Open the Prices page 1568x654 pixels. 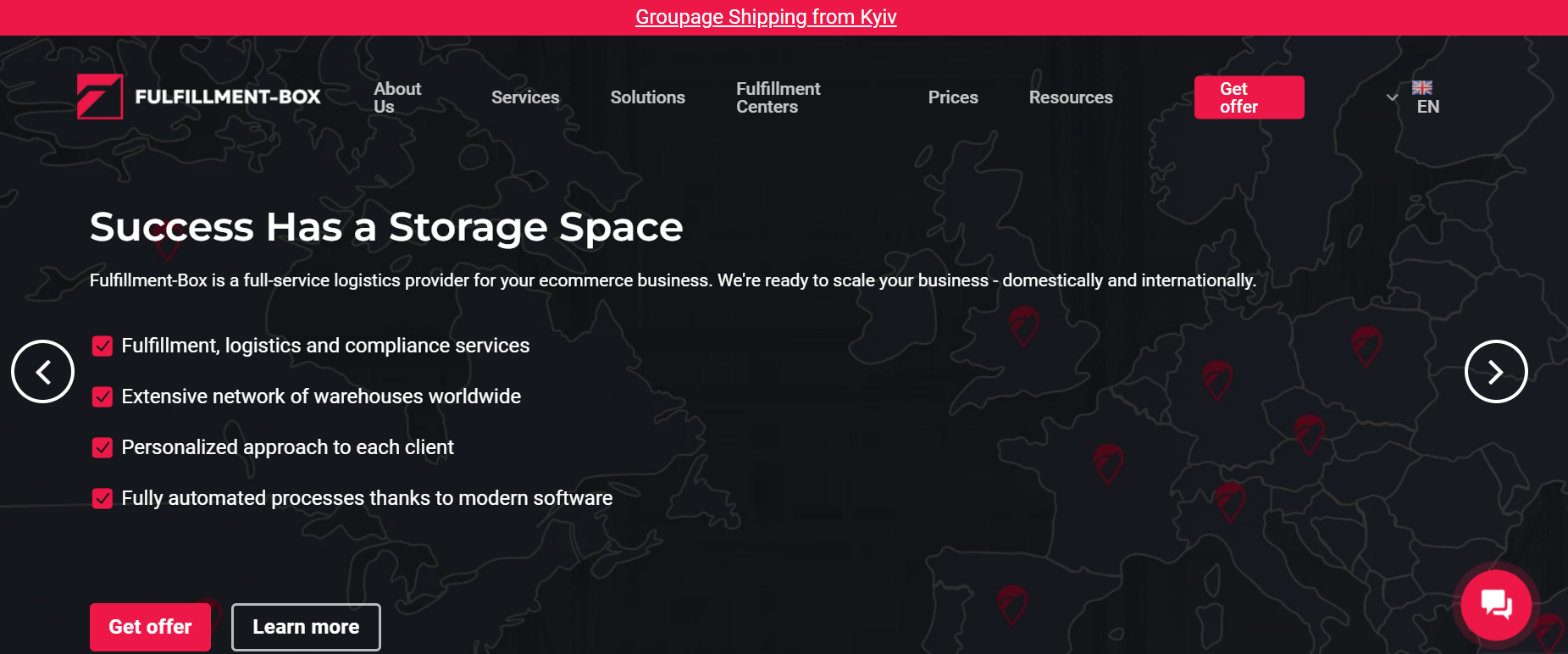[953, 97]
